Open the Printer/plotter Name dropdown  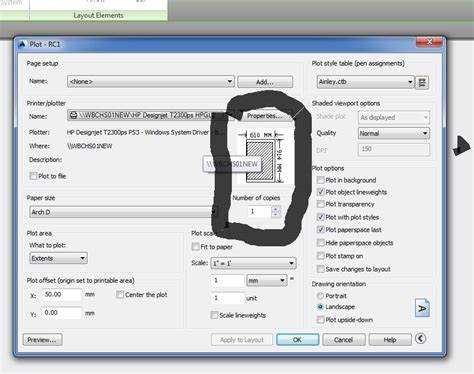point(152,116)
